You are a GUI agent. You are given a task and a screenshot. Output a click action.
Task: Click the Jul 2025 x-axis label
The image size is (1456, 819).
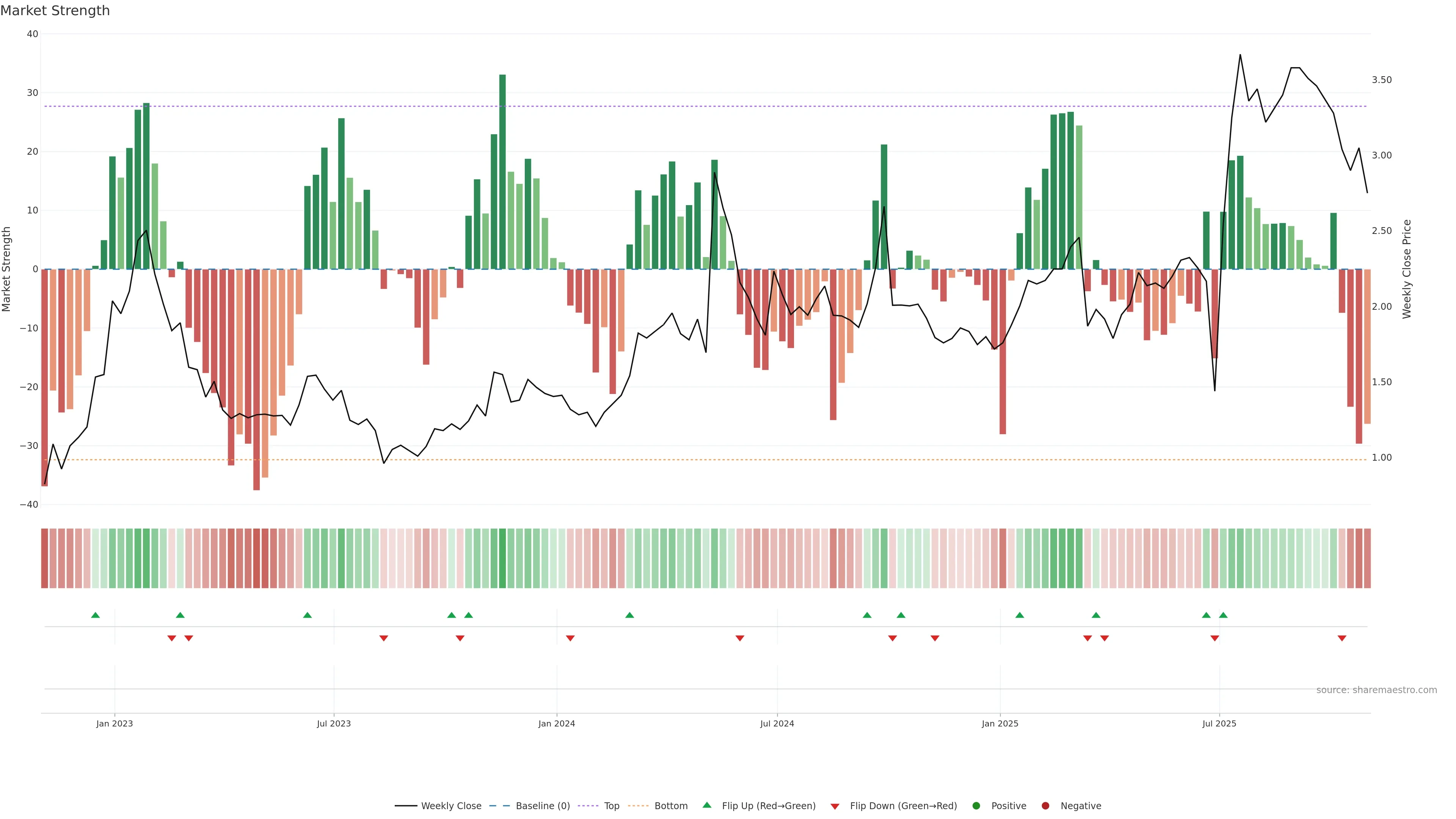pyautogui.click(x=1219, y=723)
